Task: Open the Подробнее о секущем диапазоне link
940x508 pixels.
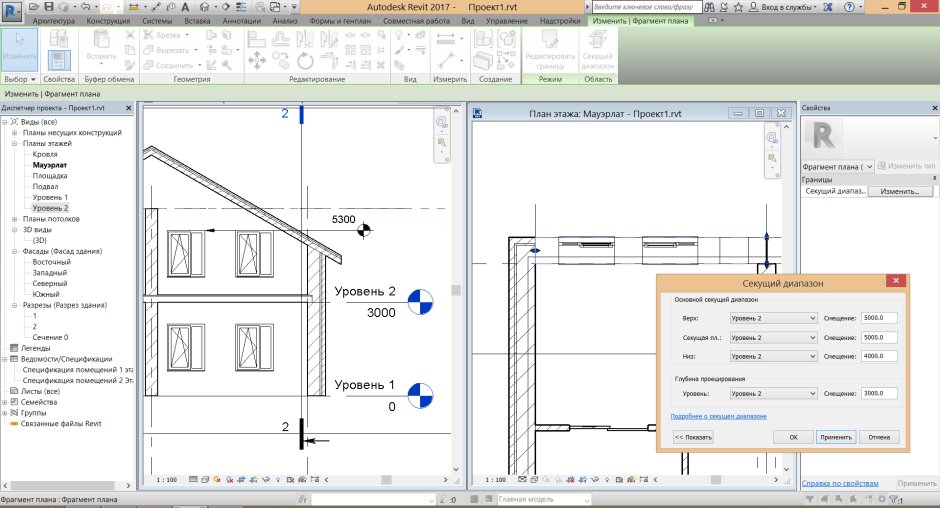Action: coord(718,416)
